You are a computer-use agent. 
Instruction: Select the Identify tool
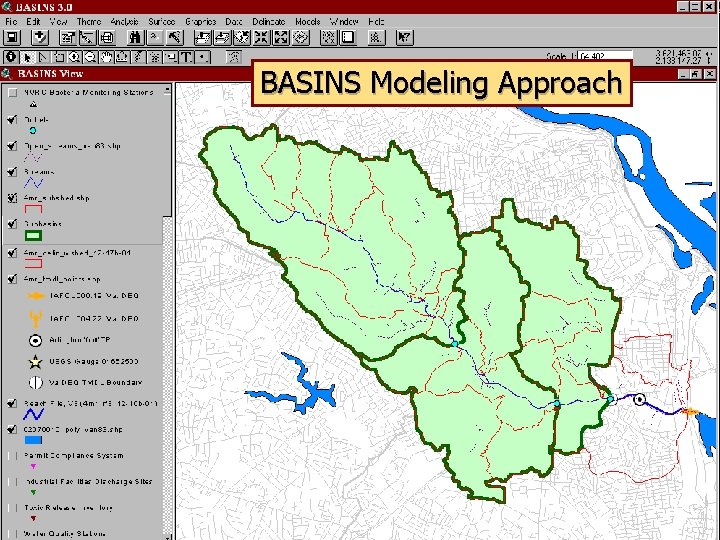(x=11, y=57)
